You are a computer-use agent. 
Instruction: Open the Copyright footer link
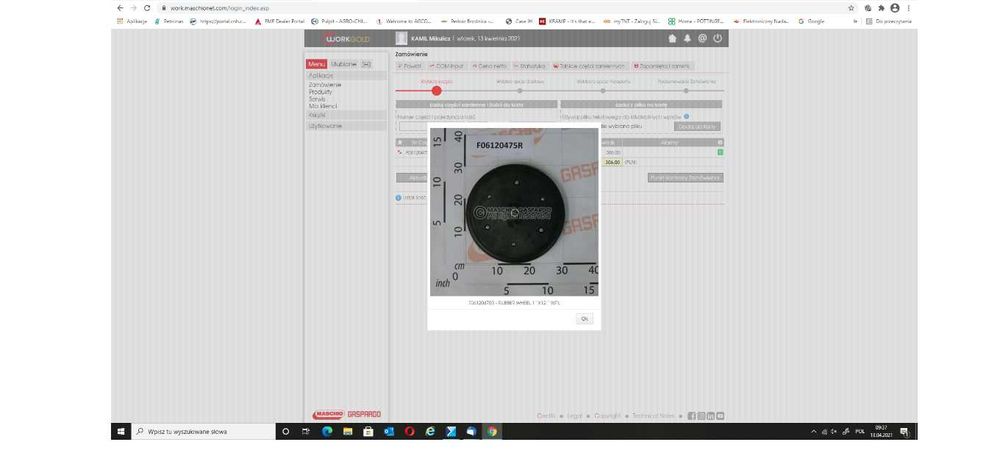point(607,416)
